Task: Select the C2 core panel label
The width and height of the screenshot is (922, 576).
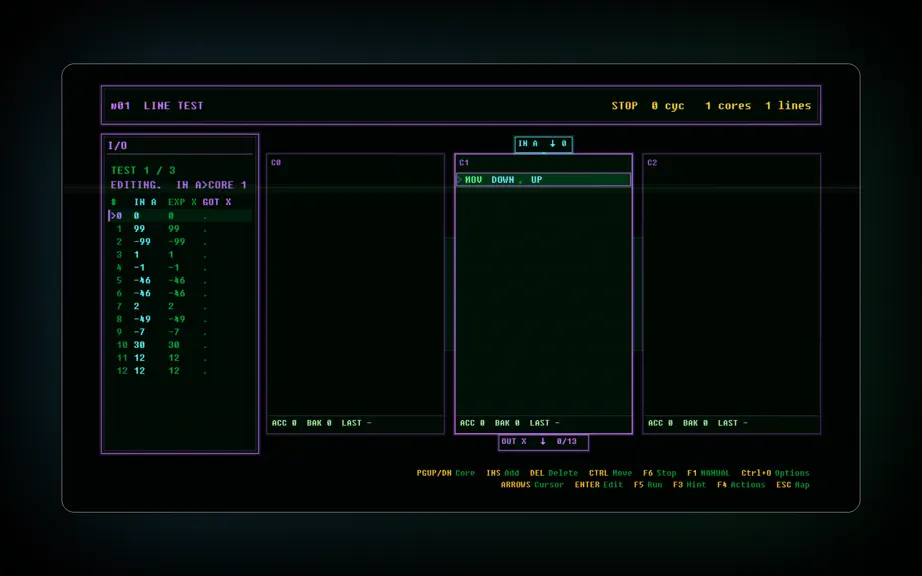Action: coord(652,163)
